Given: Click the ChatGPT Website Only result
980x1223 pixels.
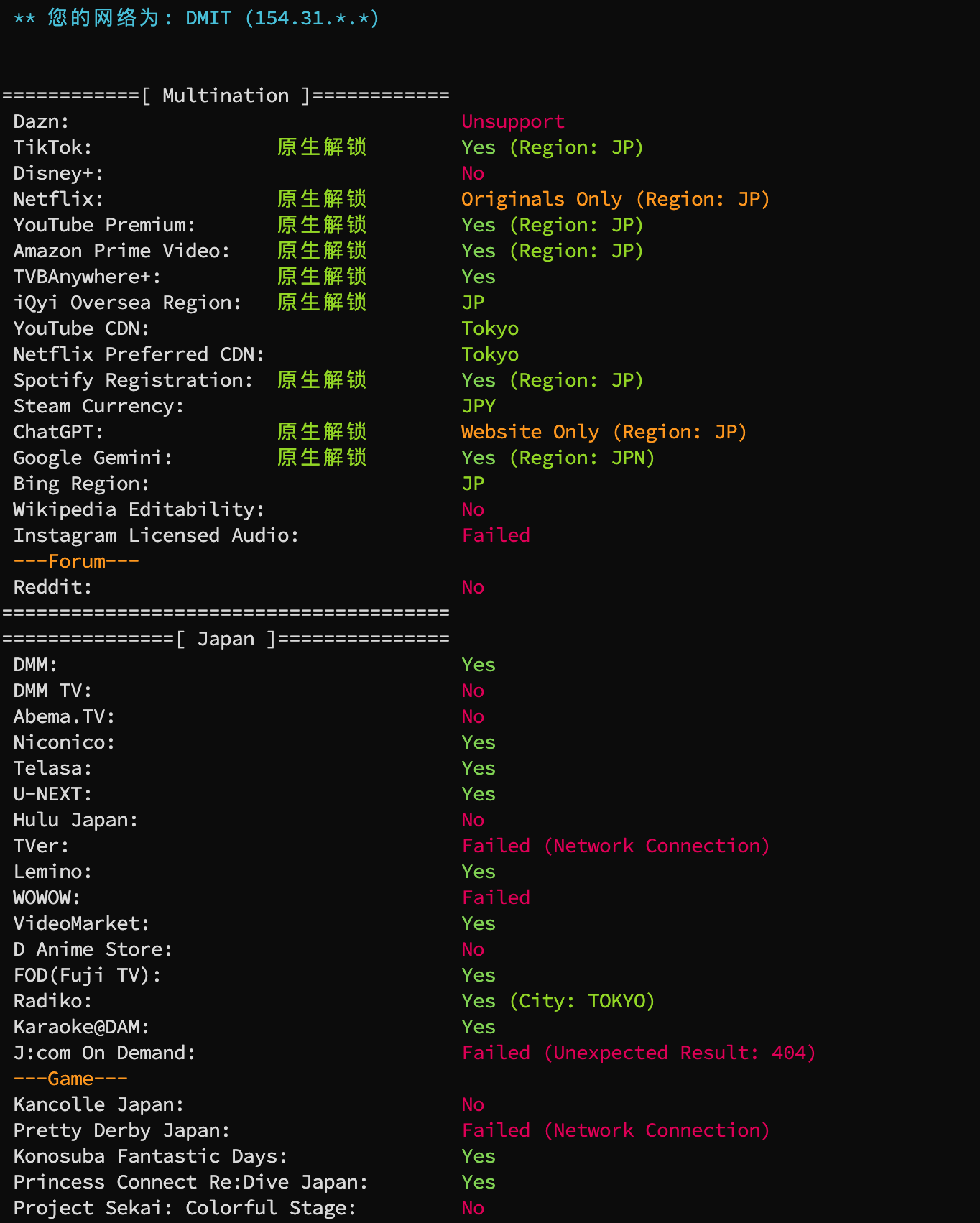Looking at the screenshot, I should pyautogui.click(x=603, y=432).
